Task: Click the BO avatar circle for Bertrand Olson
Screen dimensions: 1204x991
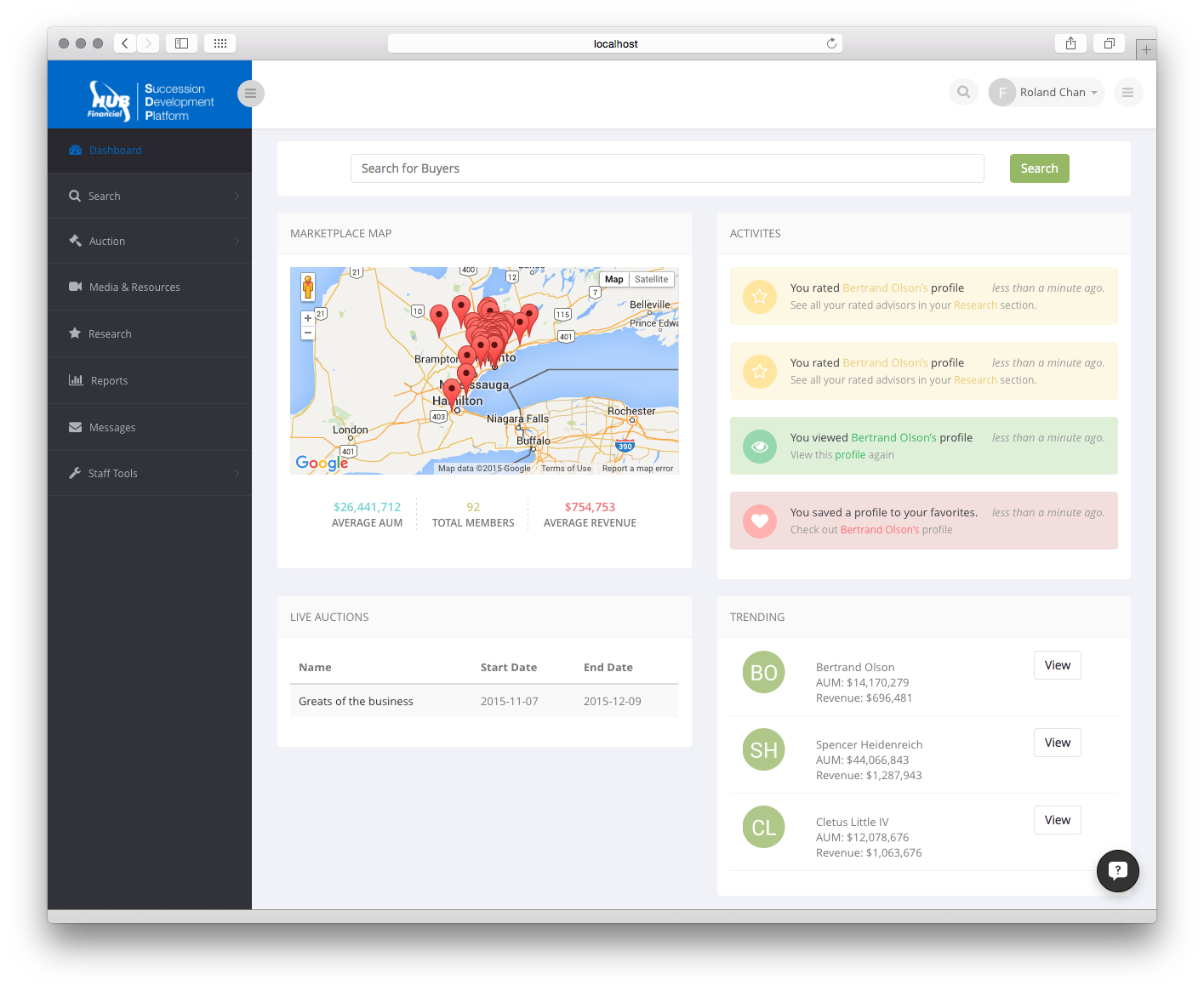Action: (763, 673)
